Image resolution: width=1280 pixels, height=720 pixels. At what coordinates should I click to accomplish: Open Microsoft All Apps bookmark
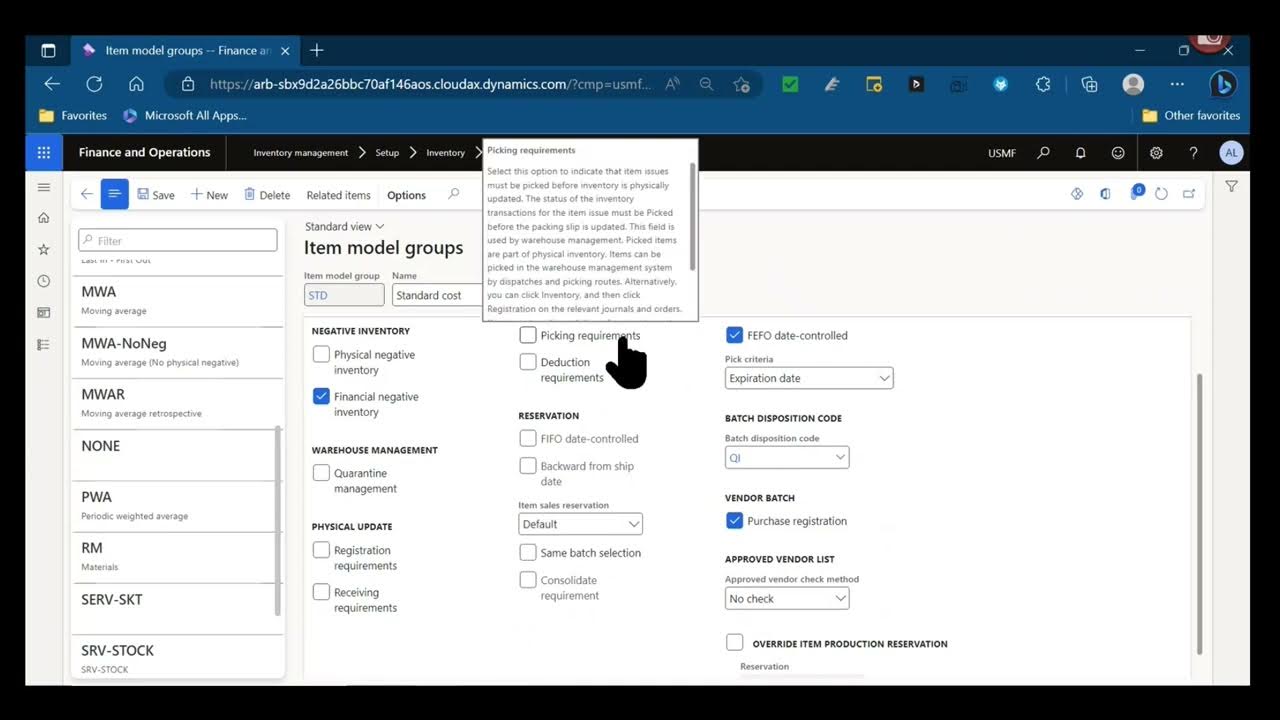[x=185, y=115]
